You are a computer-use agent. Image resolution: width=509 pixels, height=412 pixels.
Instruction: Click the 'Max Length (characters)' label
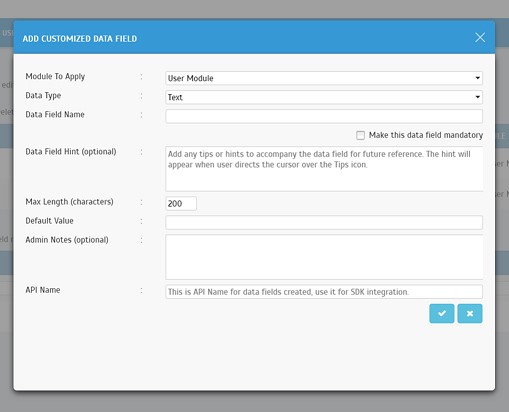[69, 202]
